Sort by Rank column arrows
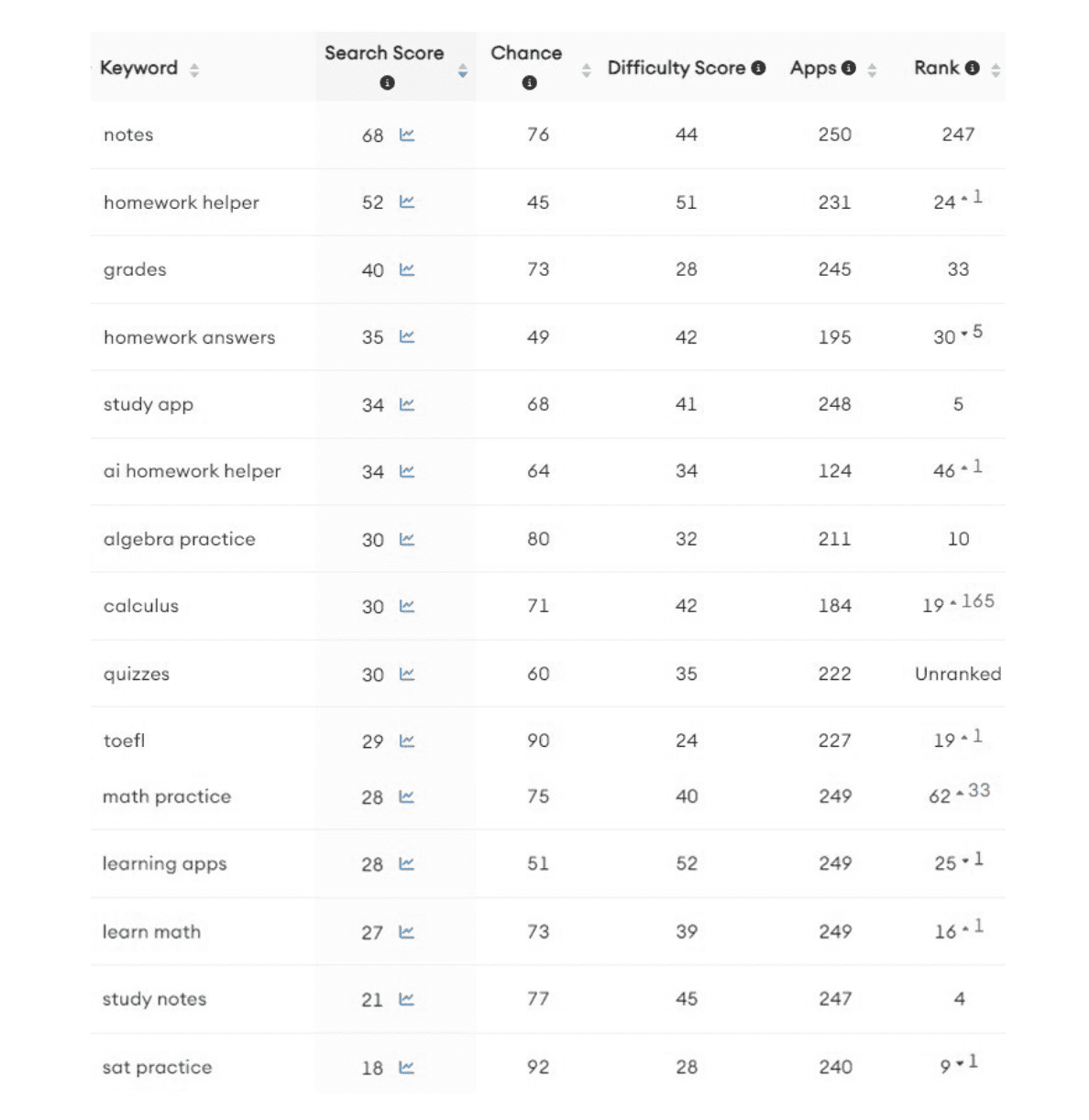This screenshot has height=1120, width=1089. pos(995,70)
